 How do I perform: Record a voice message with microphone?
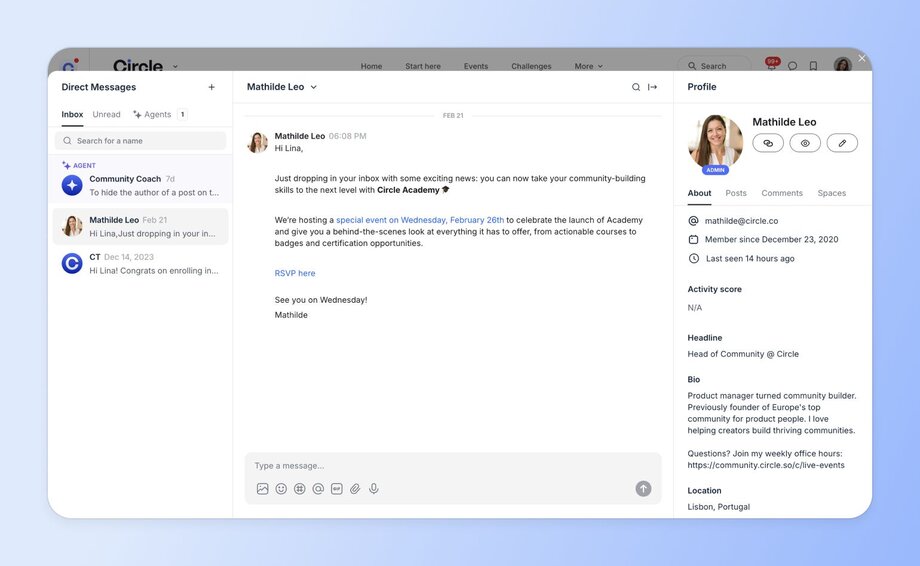pyautogui.click(x=374, y=489)
